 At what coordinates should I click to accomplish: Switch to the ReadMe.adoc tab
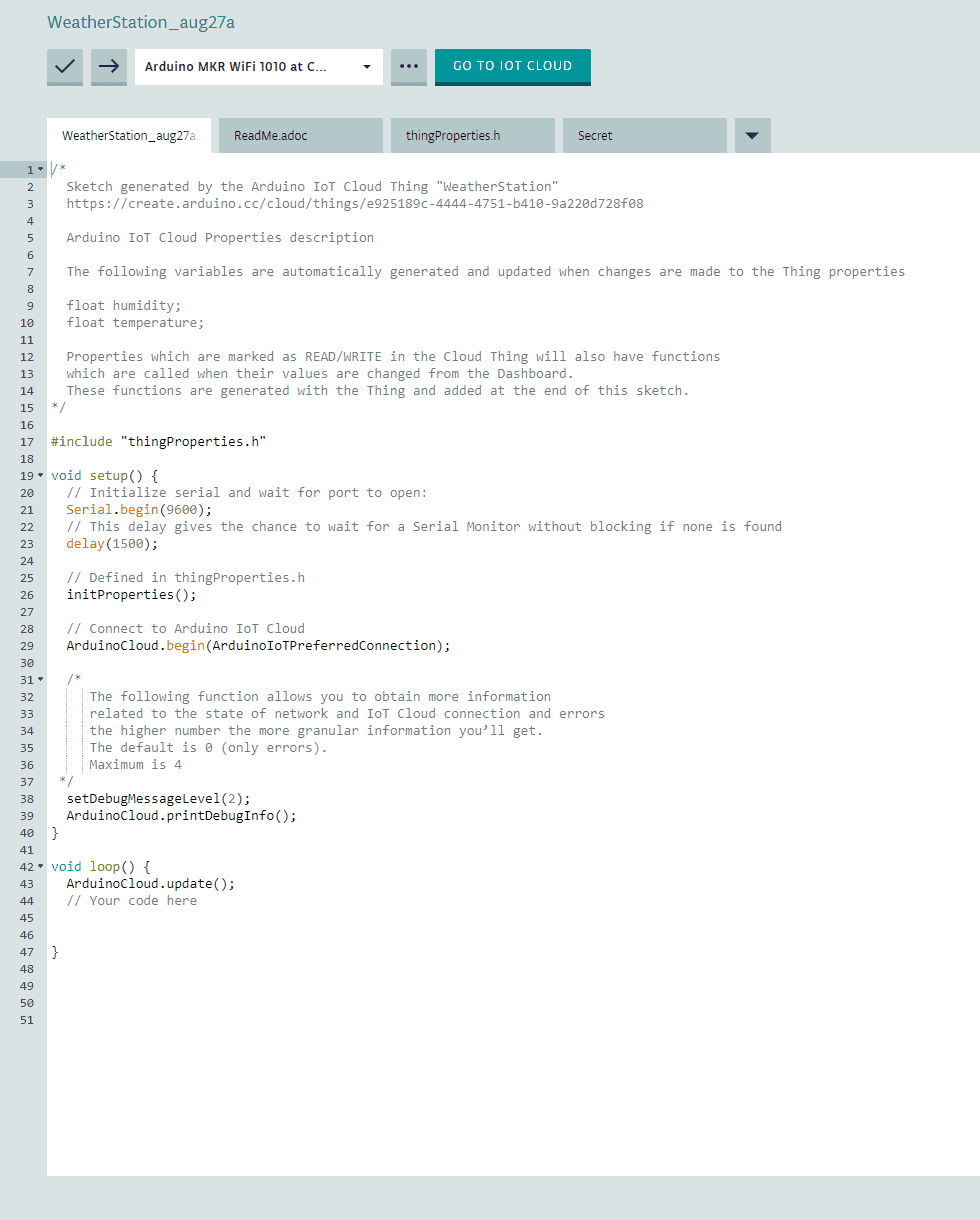pos(300,134)
